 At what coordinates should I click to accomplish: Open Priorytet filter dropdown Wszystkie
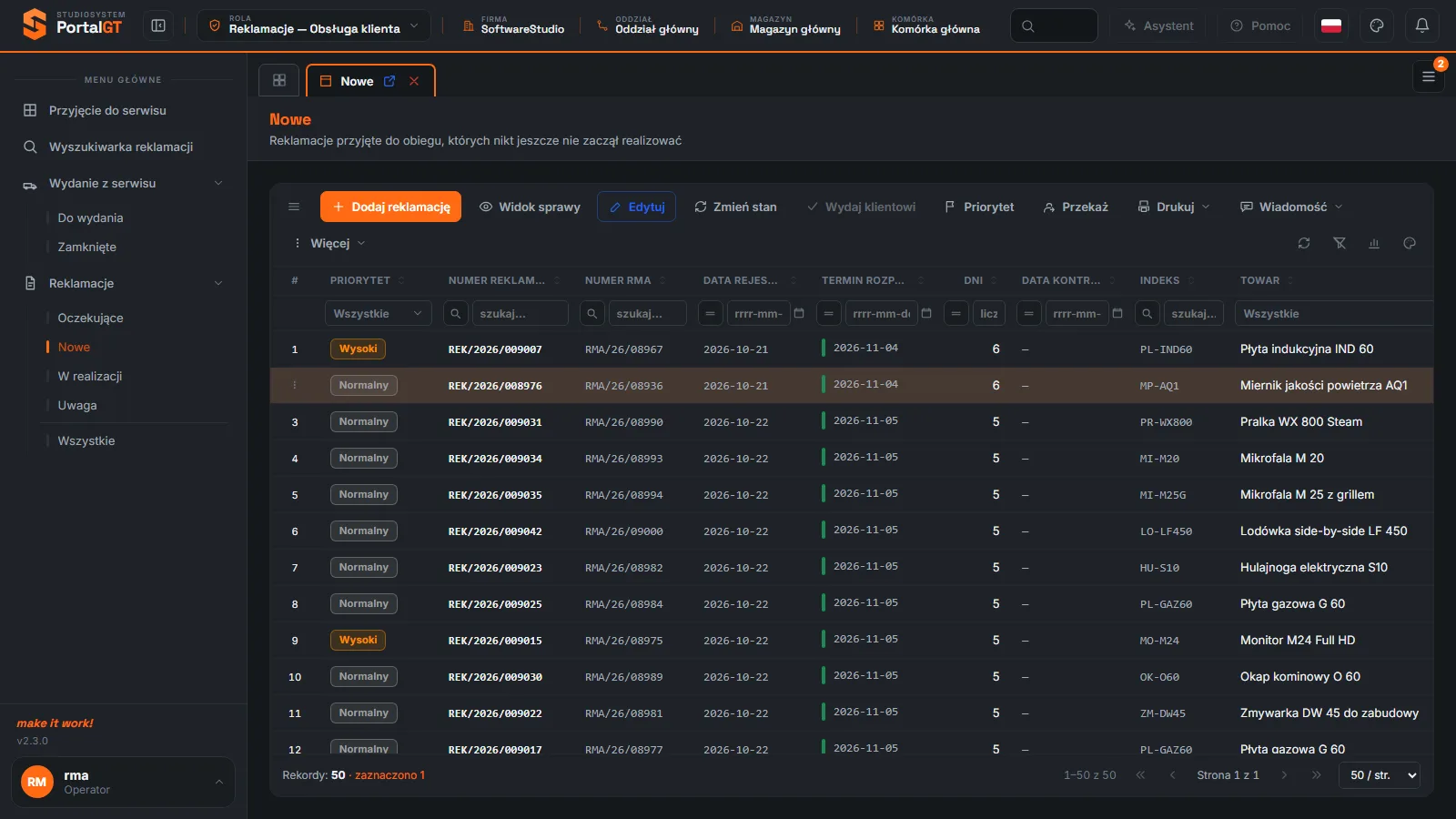click(x=378, y=313)
